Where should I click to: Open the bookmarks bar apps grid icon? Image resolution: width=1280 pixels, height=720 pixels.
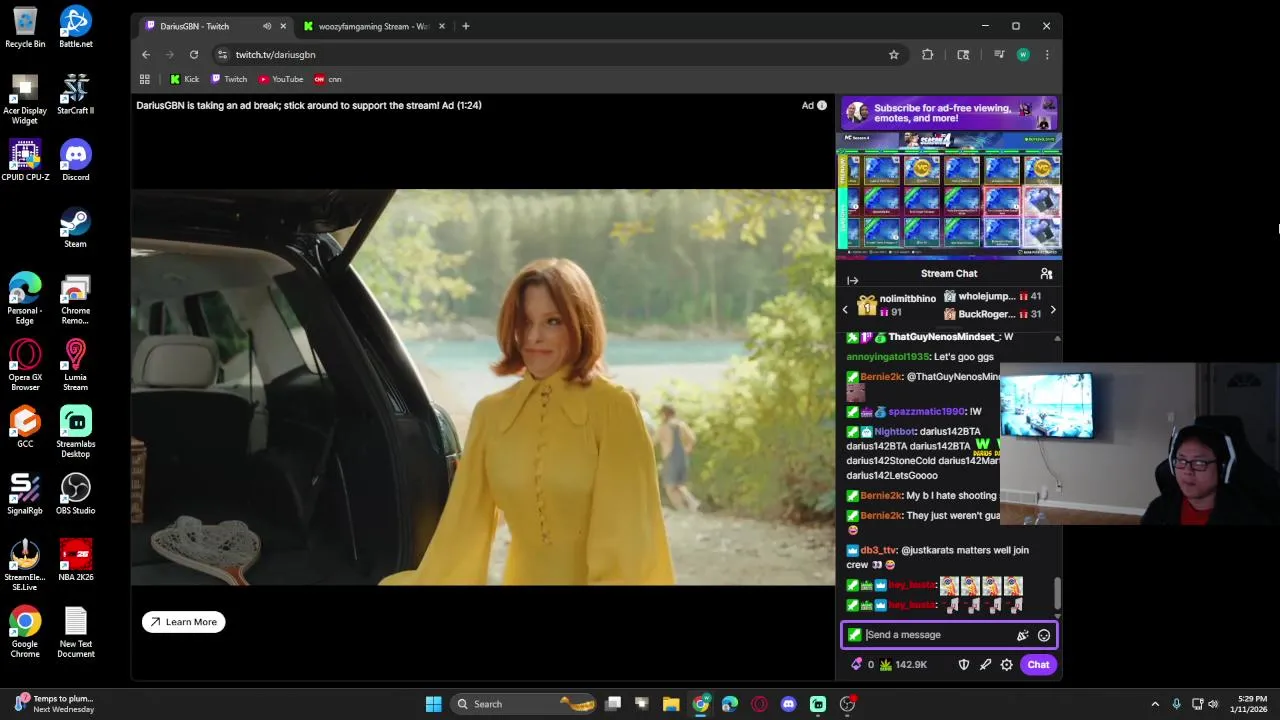[x=145, y=79]
